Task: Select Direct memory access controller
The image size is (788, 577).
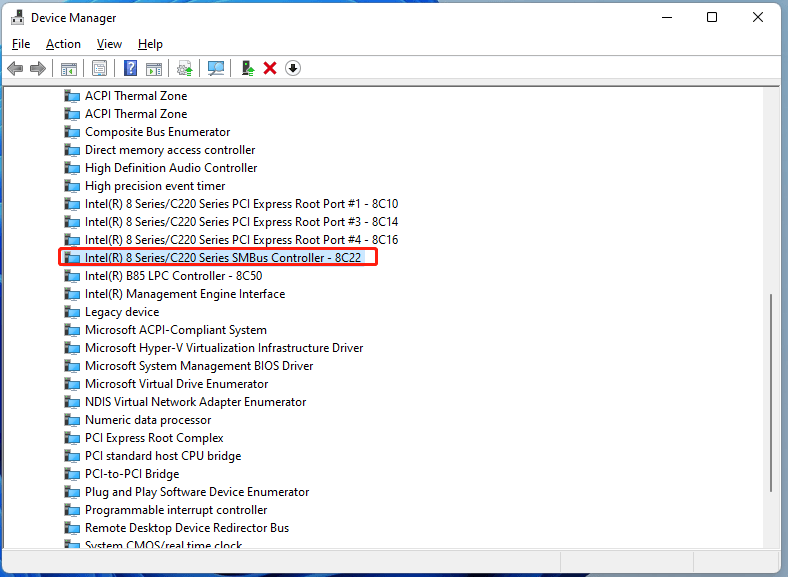Action: (x=170, y=150)
